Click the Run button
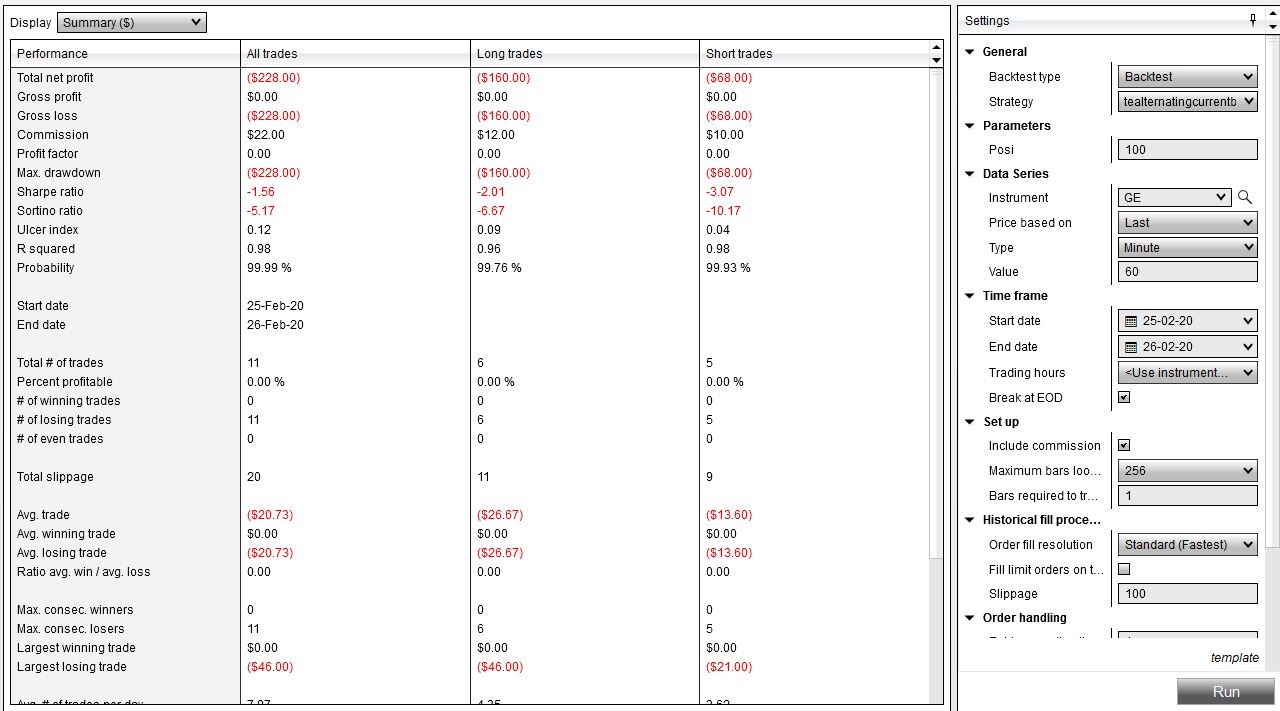The width and height of the screenshot is (1280, 711). point(1226,691)
